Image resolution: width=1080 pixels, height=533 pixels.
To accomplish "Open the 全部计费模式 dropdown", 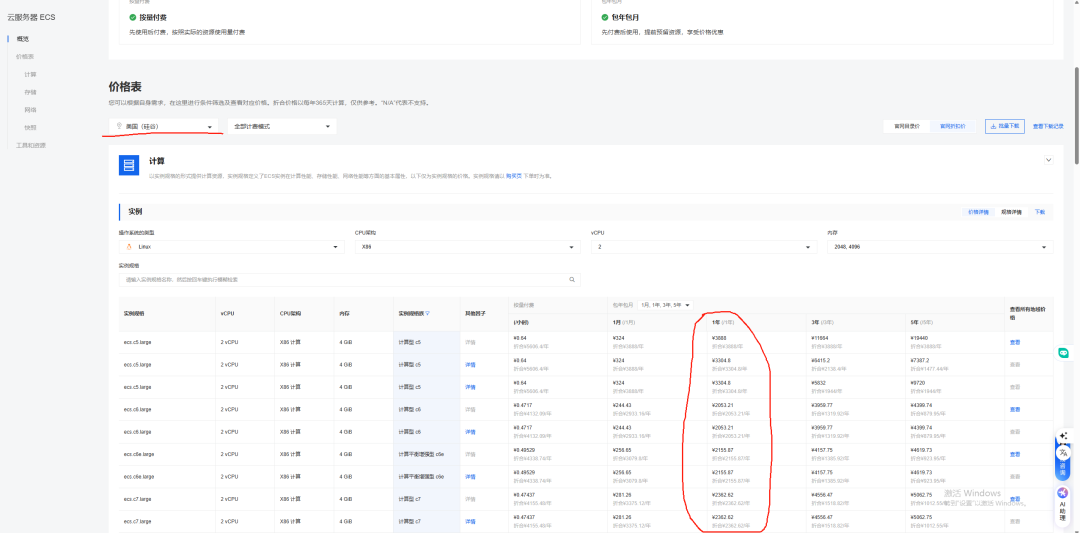I will pos(281,127).
